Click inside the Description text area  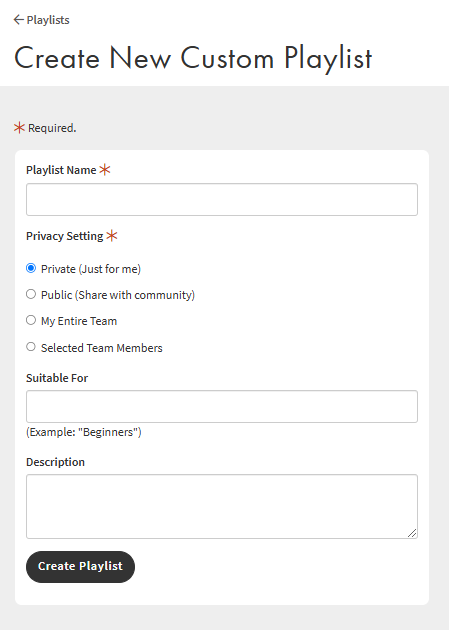click(x=222, y=506)
